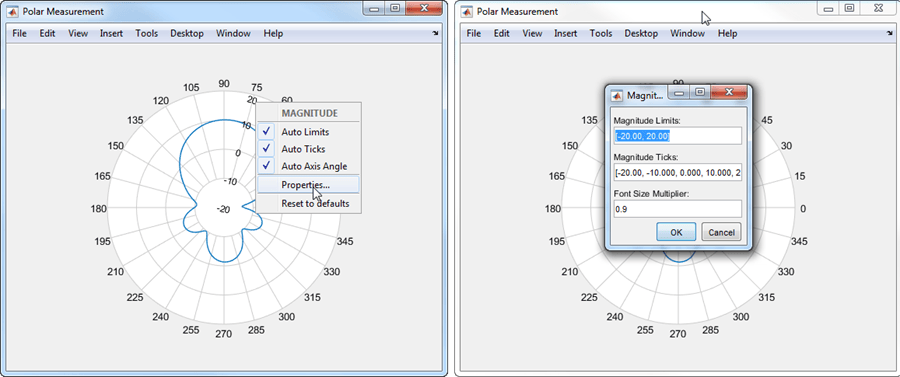This screenshot has height=377, width=900.
Task: Open Tools menu in left window
Action: [x=146, y=33]
